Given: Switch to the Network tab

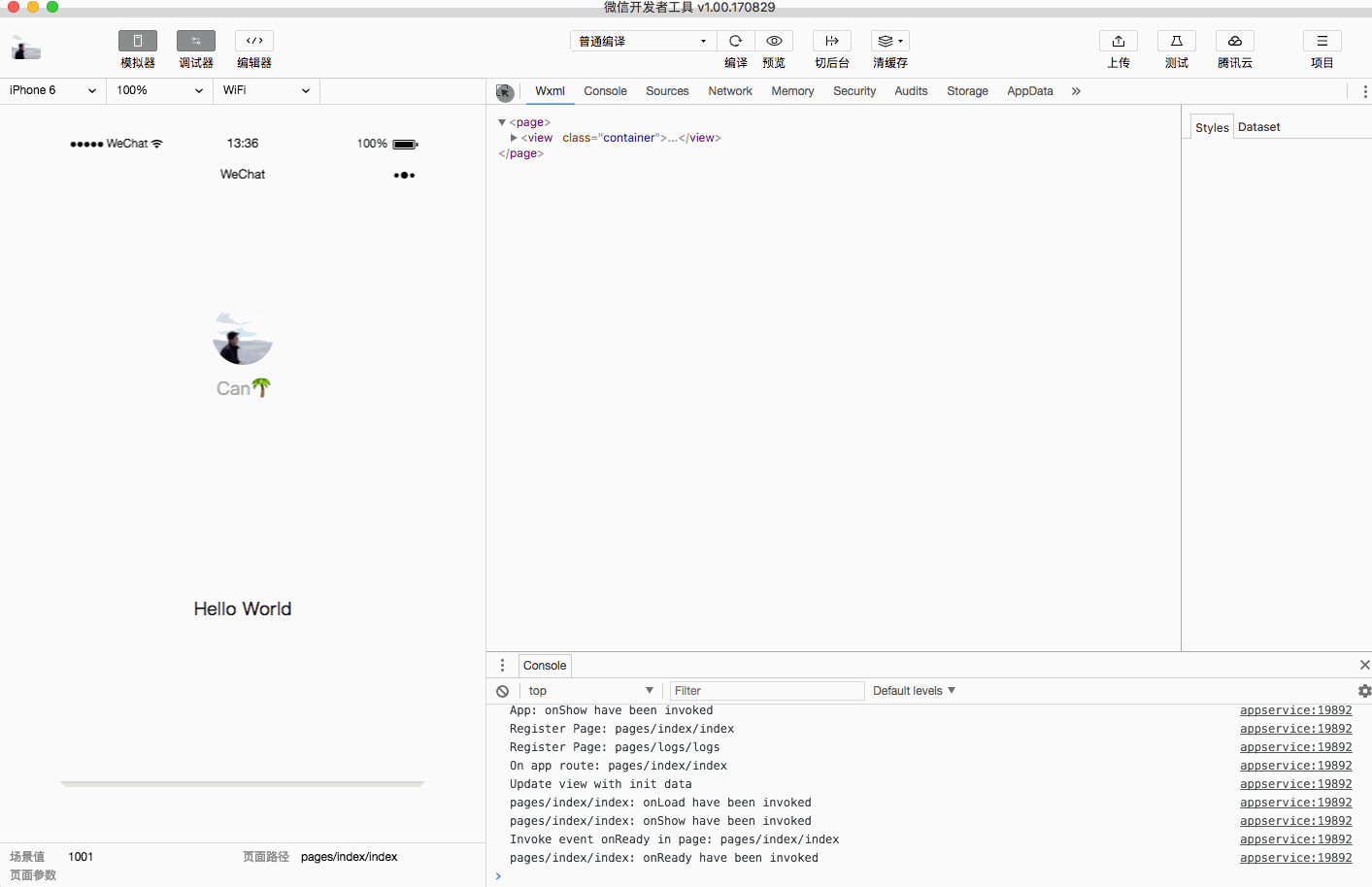Looking at the screenshot, I should (x=730, y=91).
